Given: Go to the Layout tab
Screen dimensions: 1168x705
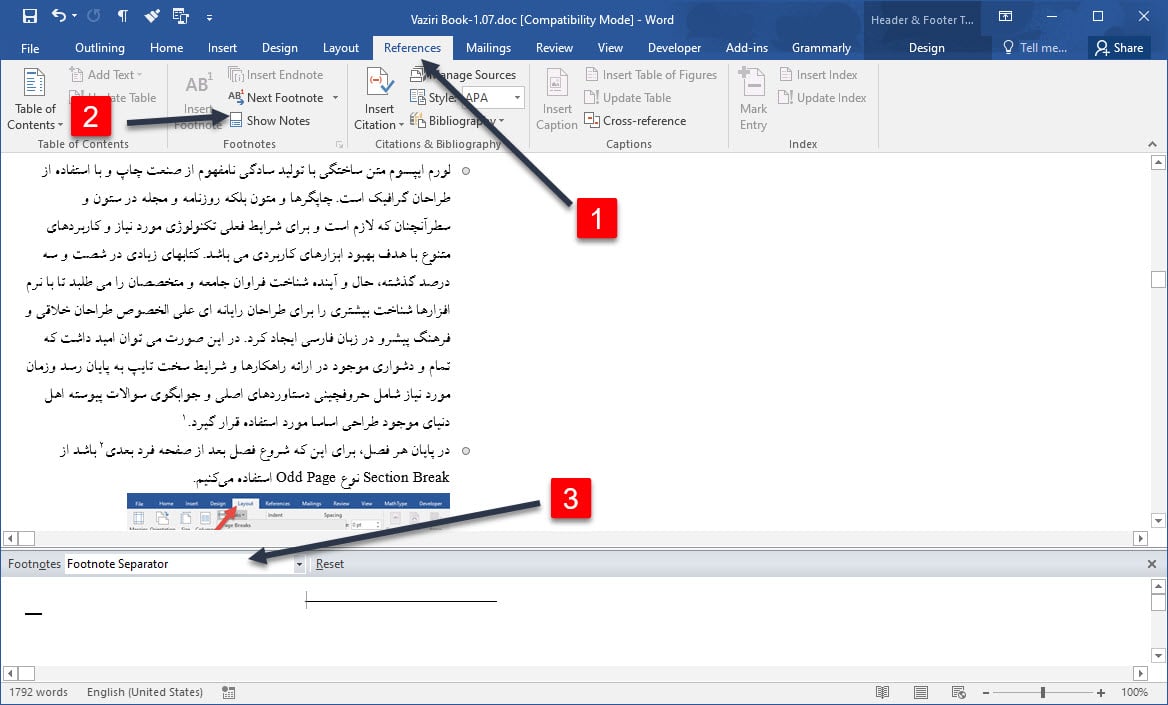Looking at the screenshot, I should 340,48.
